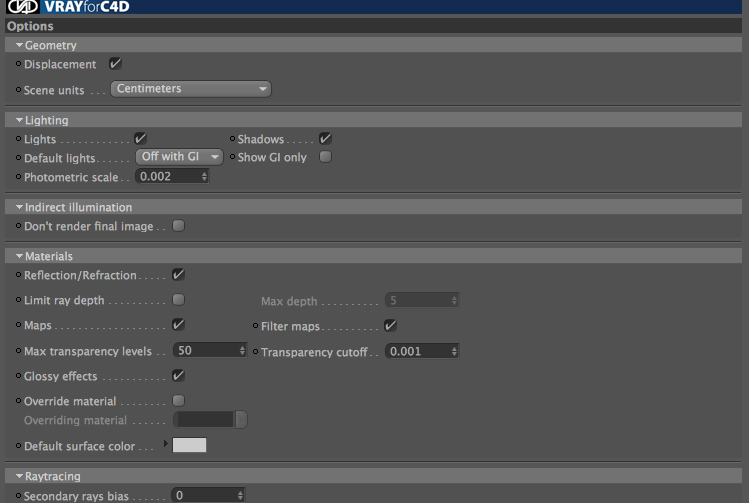This screenshot has height=503, width=749.
Task: Expand Default surface color disclosure arrow
Action: coord(166,444)
